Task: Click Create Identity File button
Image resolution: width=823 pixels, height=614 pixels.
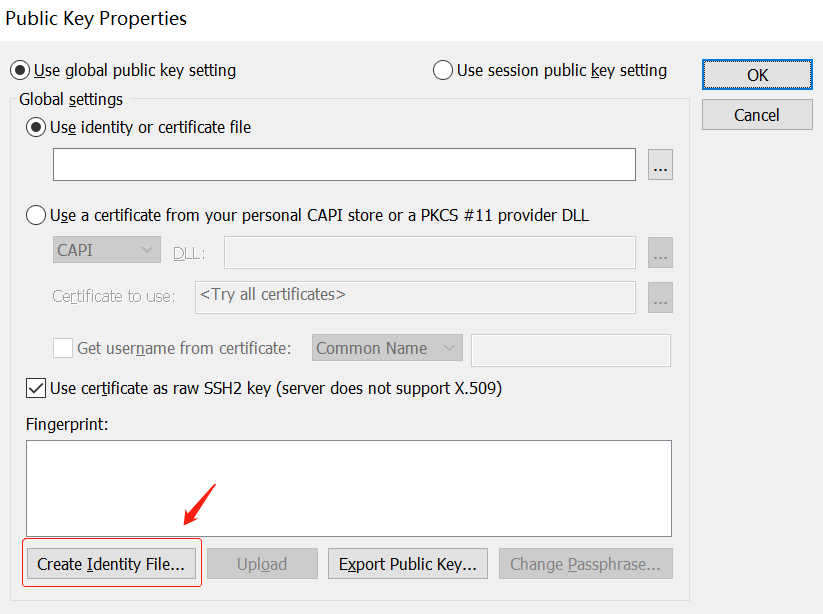Action: point(111,564)
